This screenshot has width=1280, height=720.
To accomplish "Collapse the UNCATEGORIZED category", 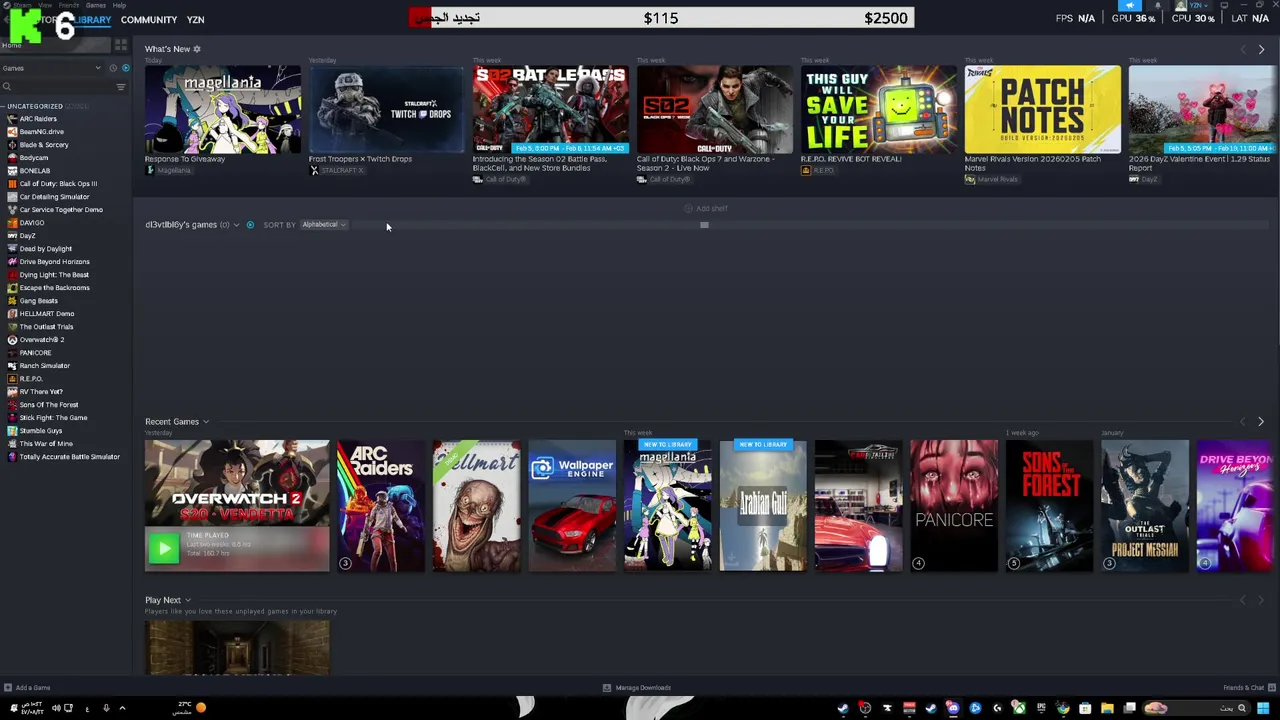I will 35,106.
